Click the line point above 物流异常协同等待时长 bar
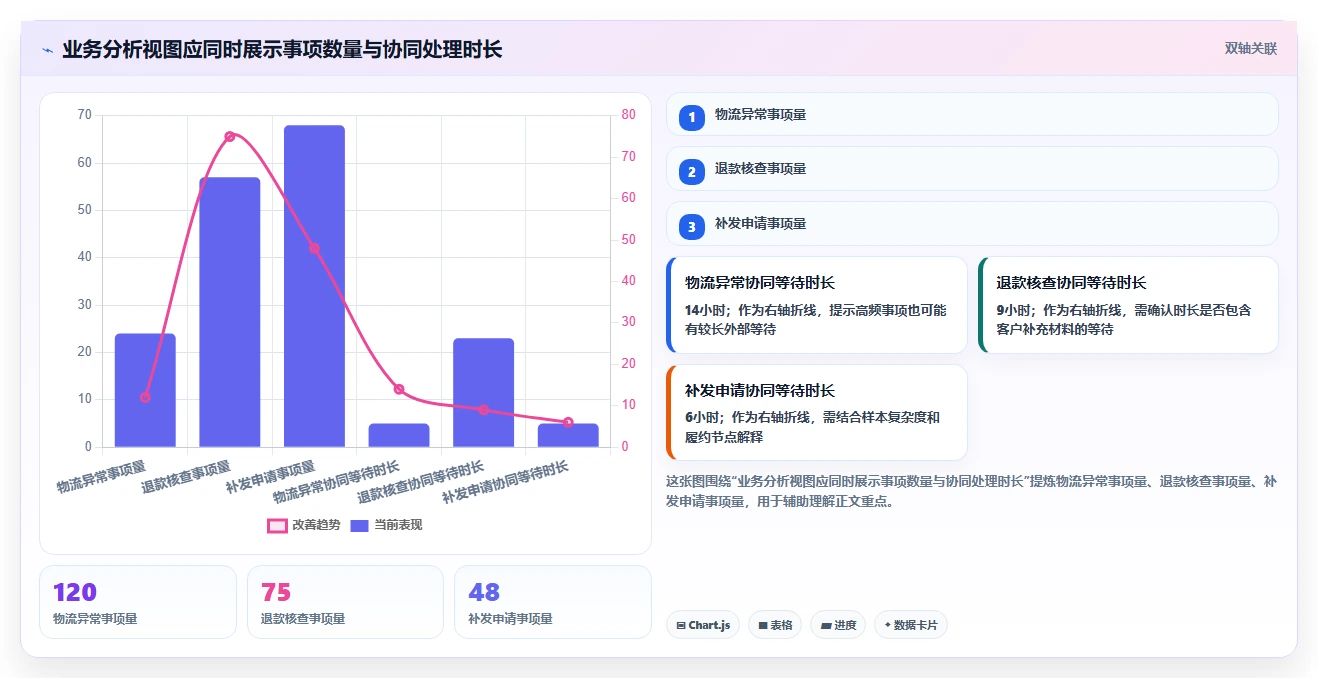This screenshot has height=678, width=1318. tap(399, 389)
